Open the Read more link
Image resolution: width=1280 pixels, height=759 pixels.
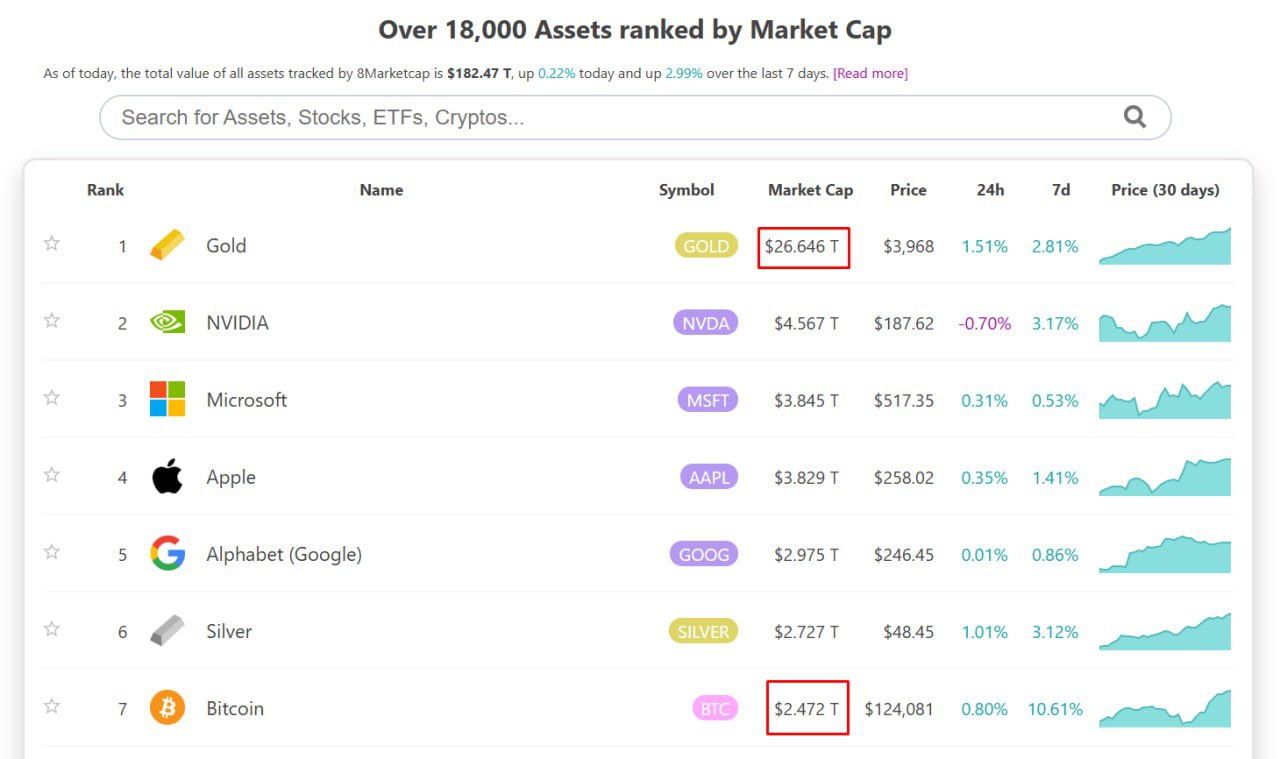pyautogui.click(x=870, y=73)
